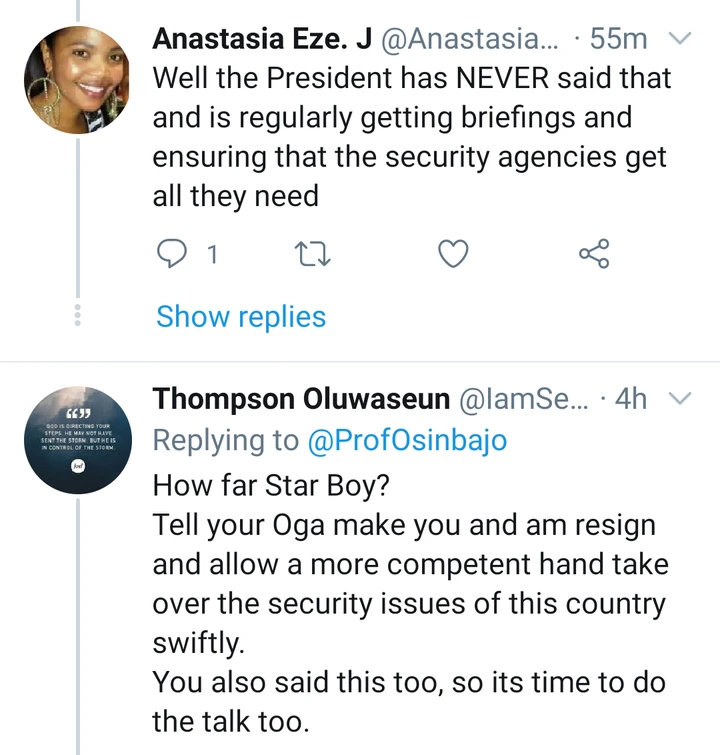The width and height of the screenshot is (720, 755).
Task: View Anastasia Eze's profile photo
Action: 77,80
